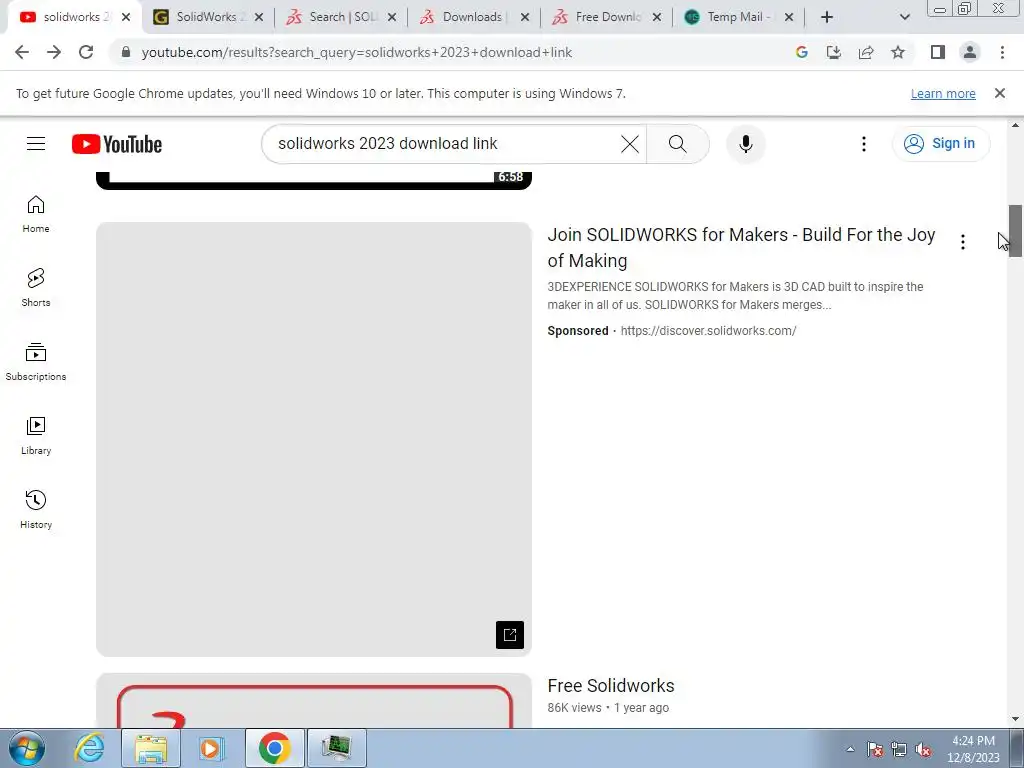Image resolution: width=1024 pixels, height=768 pixels.
Task: Select Chrome in the taskbar
Action: (x=274, y=748)
